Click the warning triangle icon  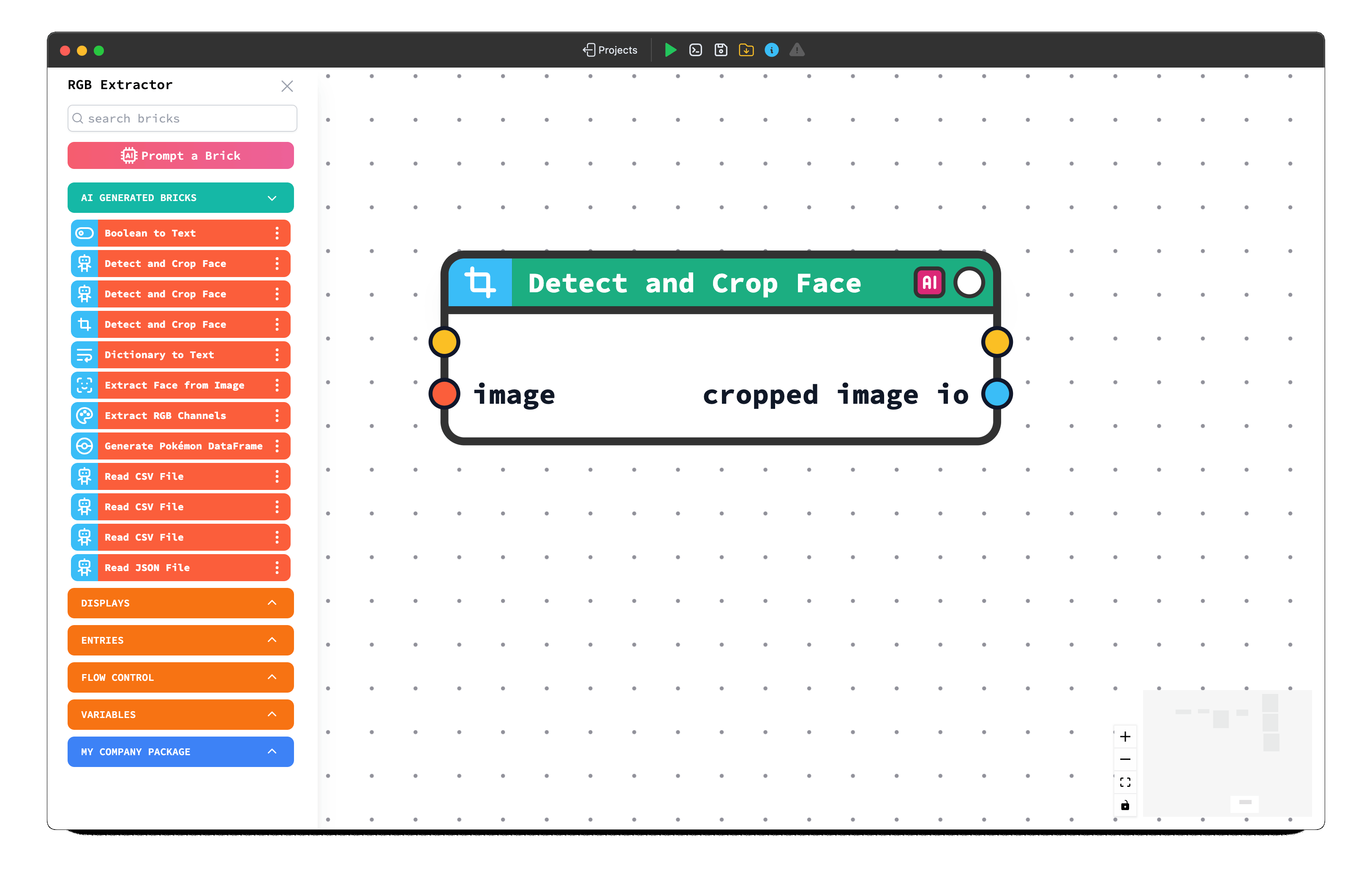tap(797, 50)
